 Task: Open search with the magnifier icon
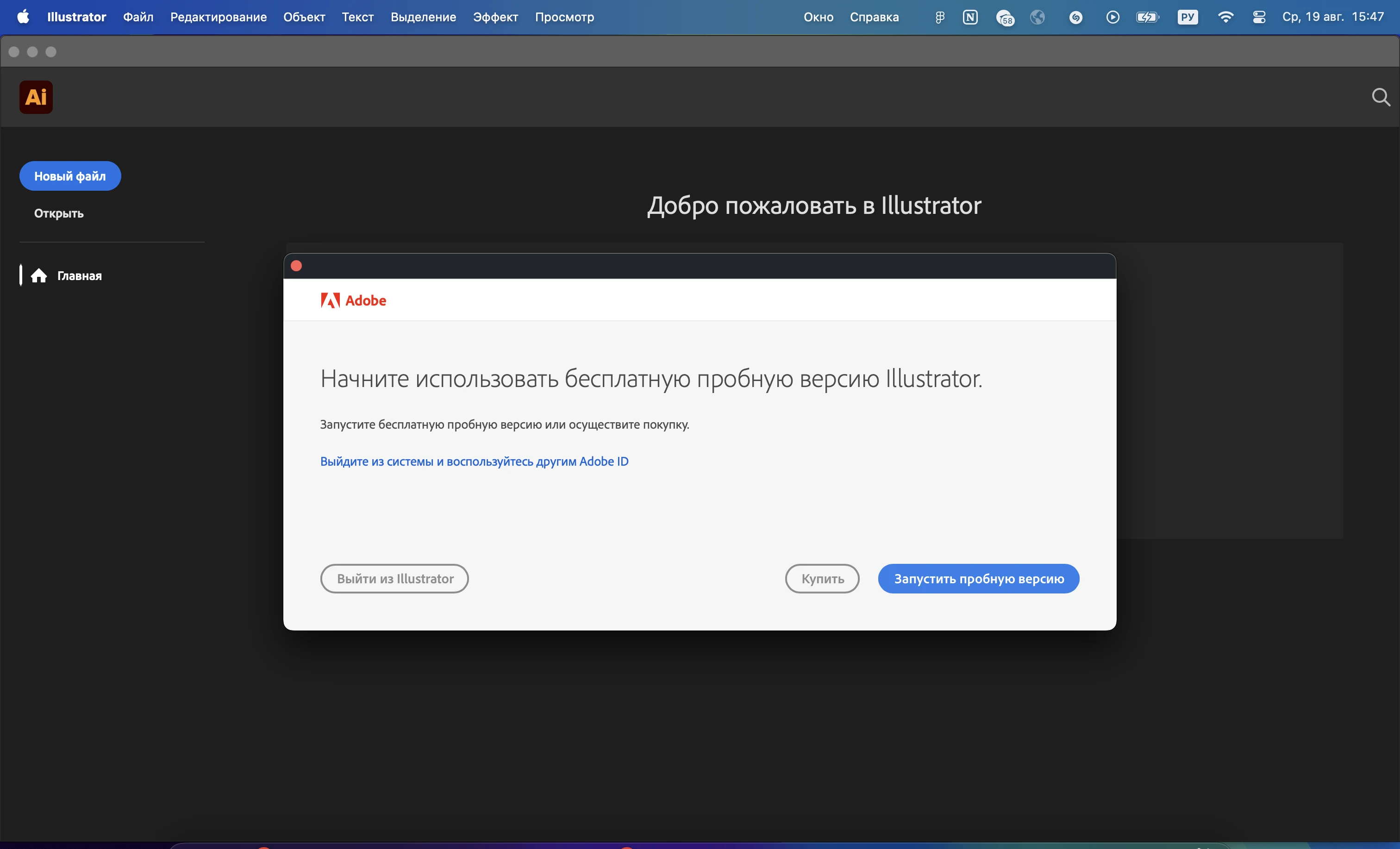click(x=1381, y=97)
